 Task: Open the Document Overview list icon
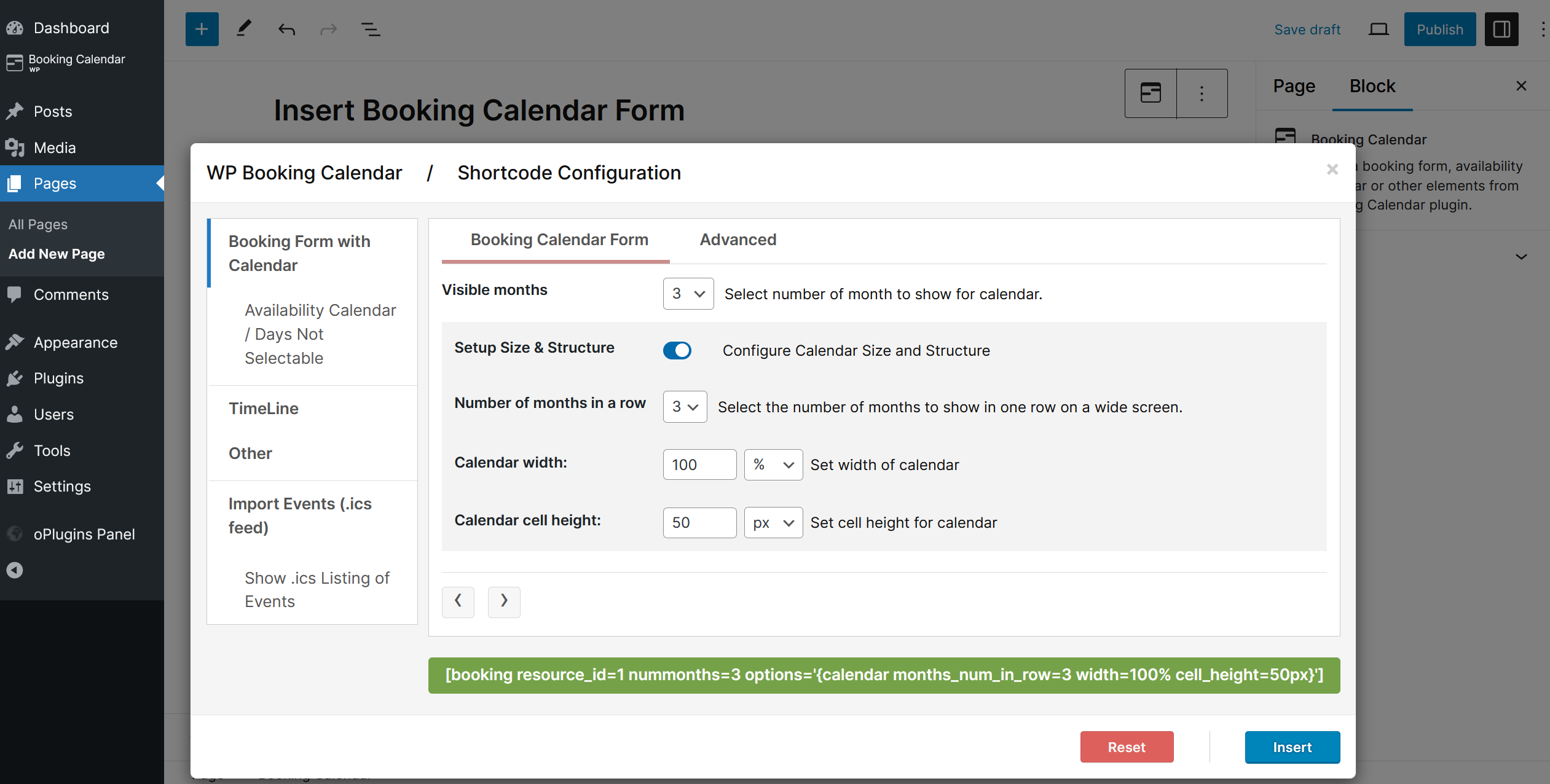tap(371, 29)
